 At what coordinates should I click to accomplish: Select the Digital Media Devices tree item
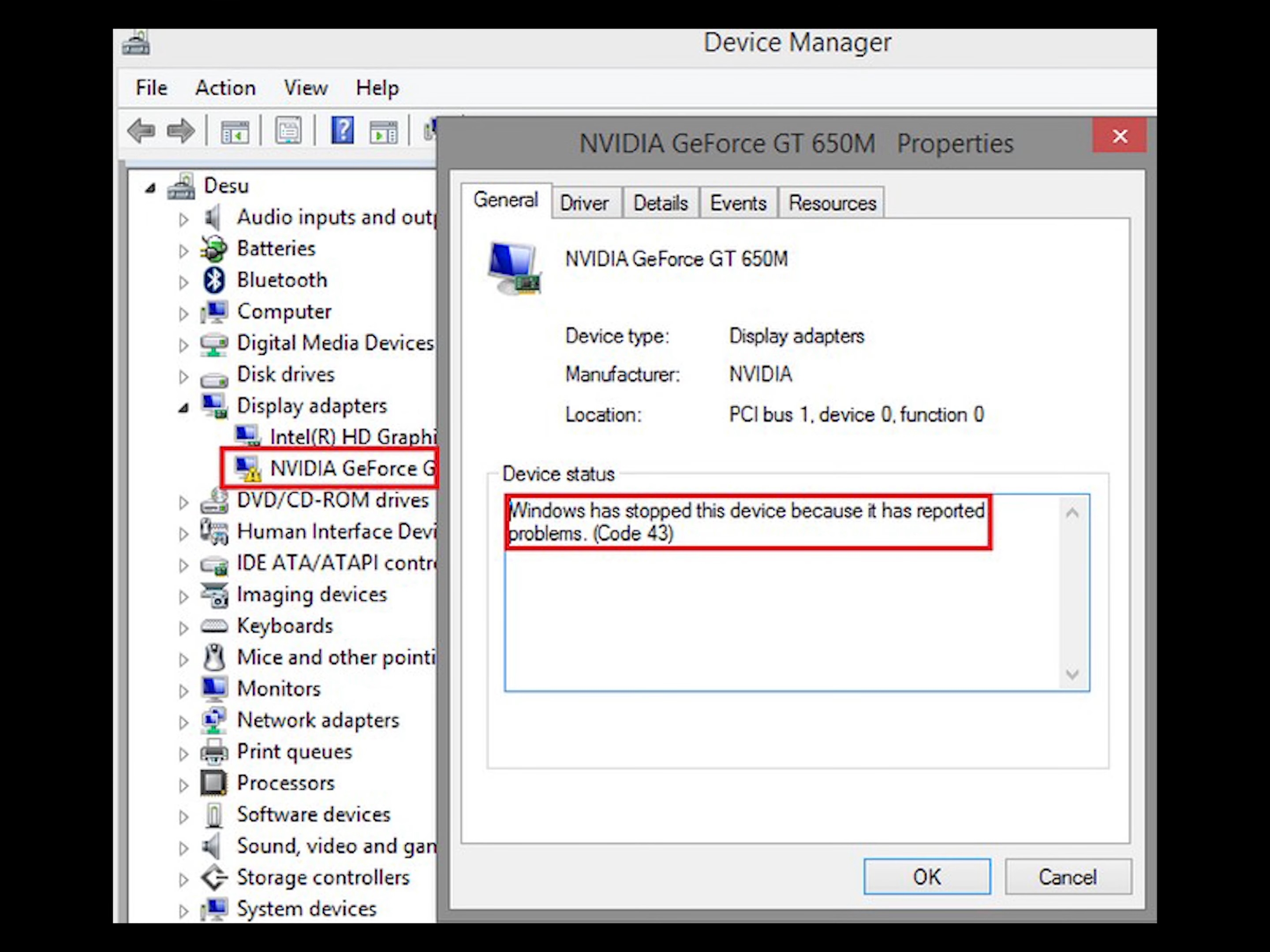335,343
